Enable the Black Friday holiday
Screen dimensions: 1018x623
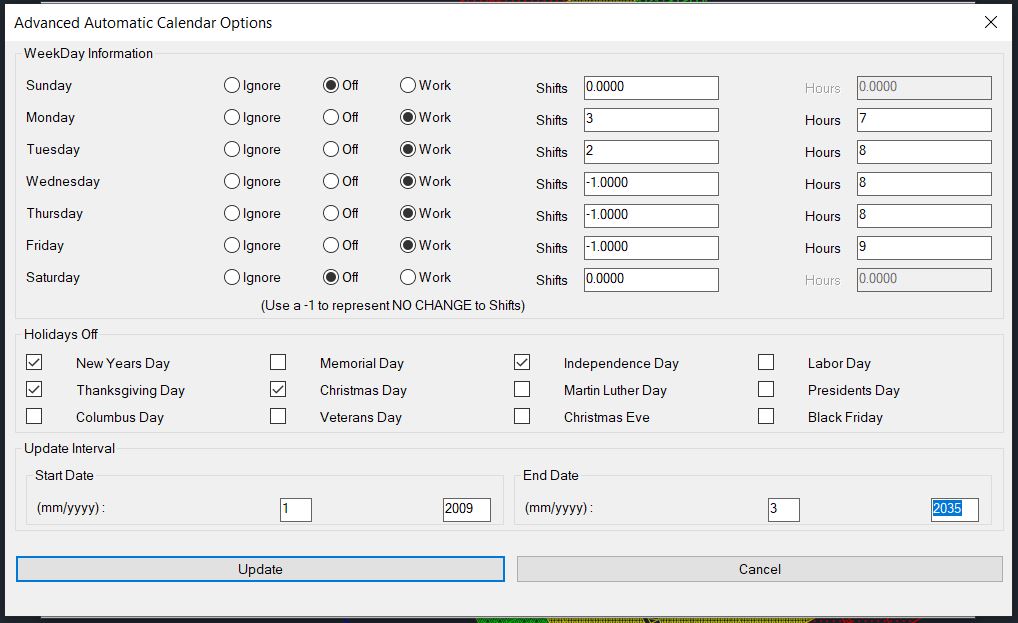pyautogui.click(x=766, y=417)
